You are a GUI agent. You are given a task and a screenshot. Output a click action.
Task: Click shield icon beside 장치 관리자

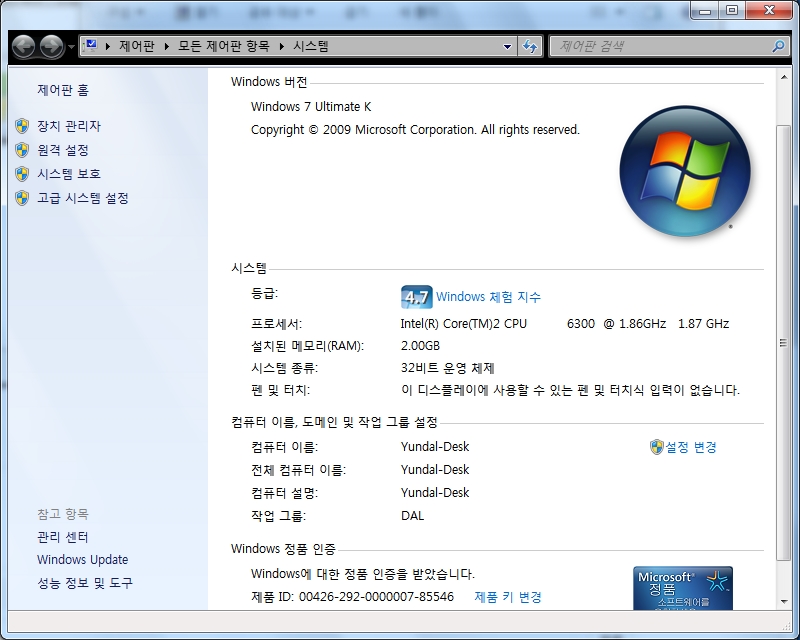pyautogui.click(x=22, y=126)
